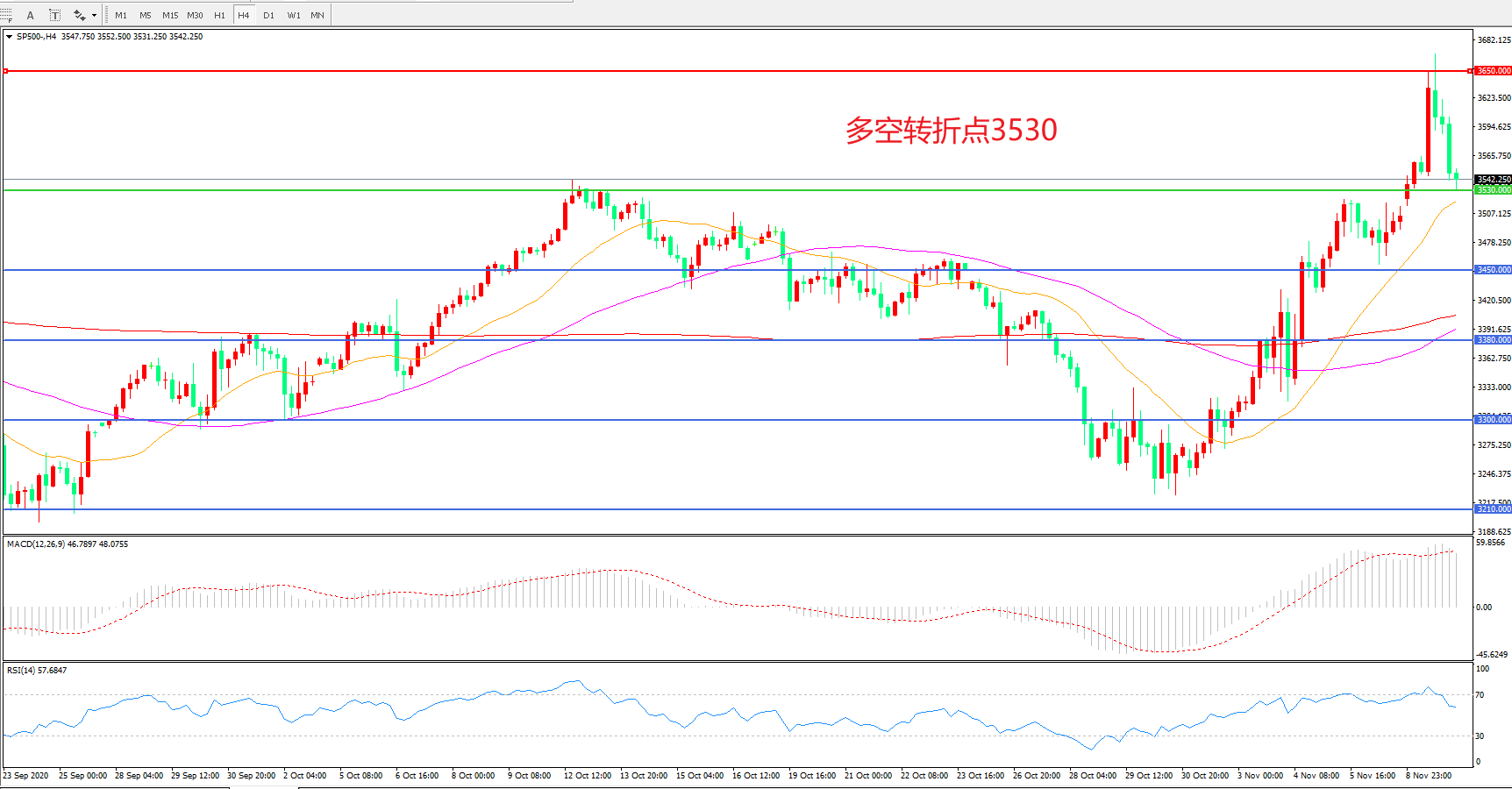Switch to W1 weekly timeframe
Image resolution: width=1512 pixels, height=789 pixels.
(294, 15)
